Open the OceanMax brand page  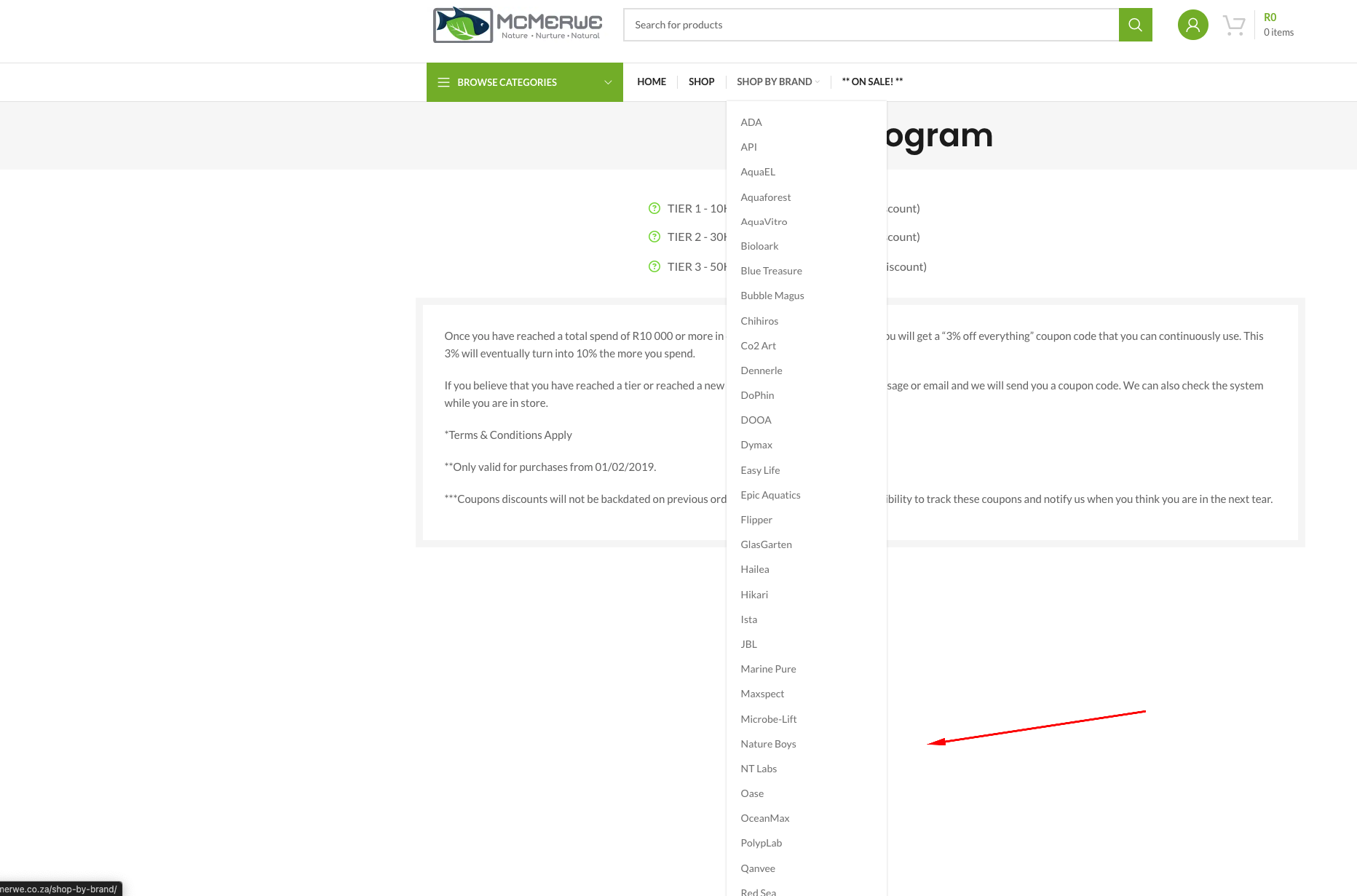tap(764, 818)
